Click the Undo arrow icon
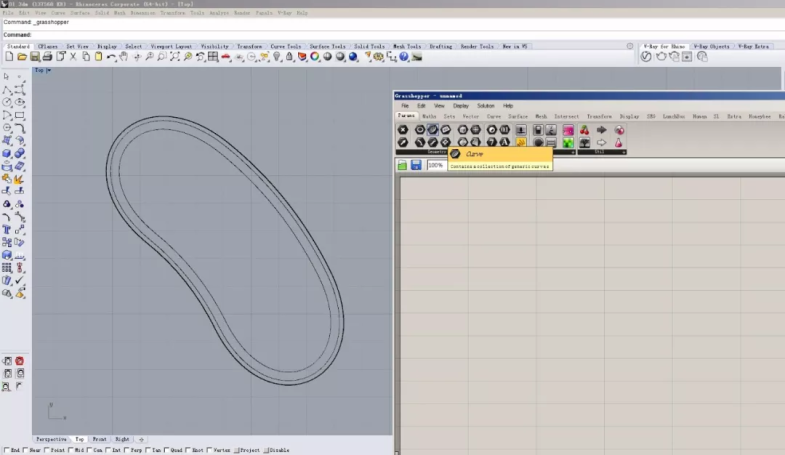The height and width of the screenshot is (455, 785). [x=110, y=57]
